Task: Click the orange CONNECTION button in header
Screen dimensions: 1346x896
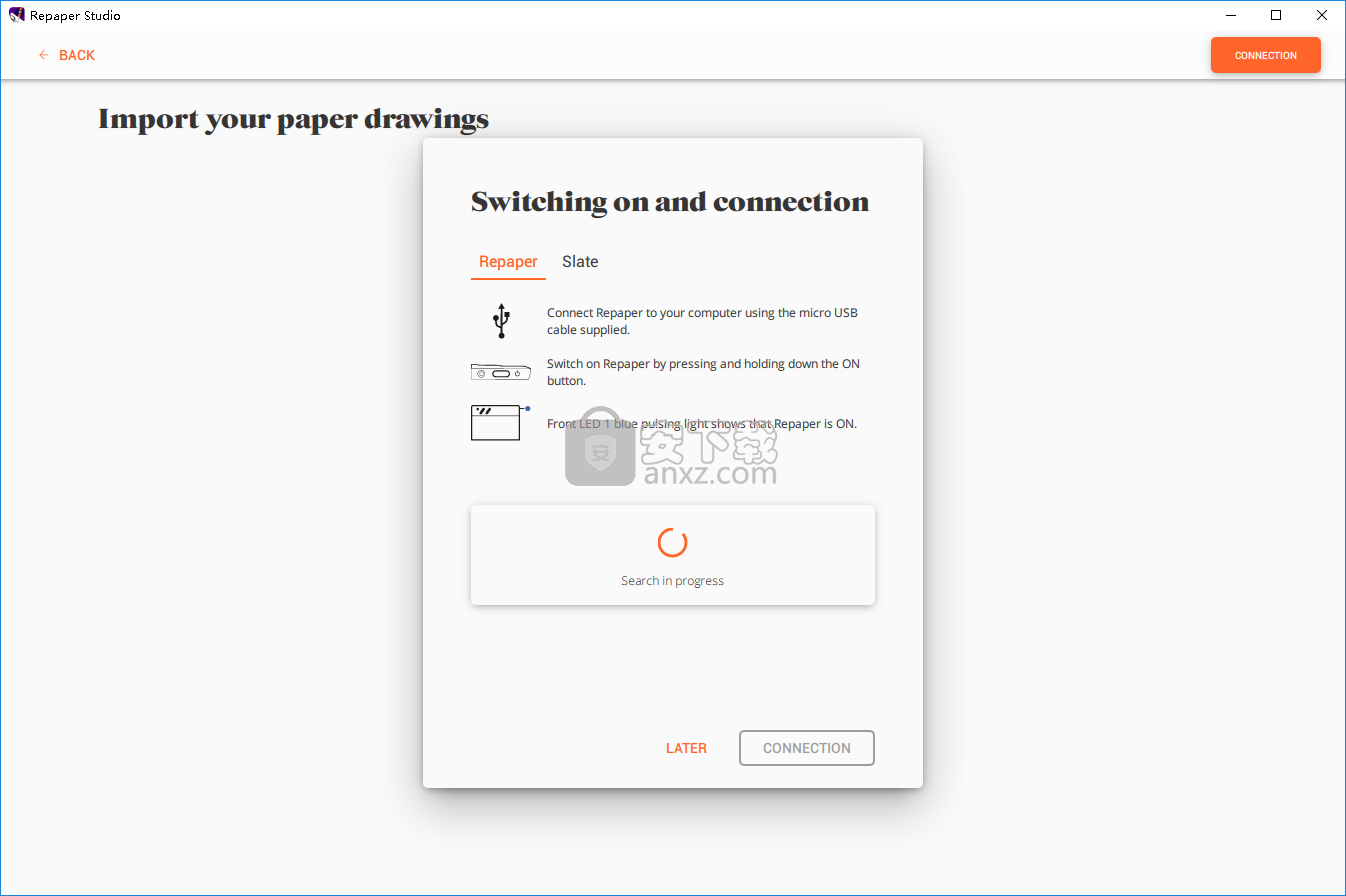Action: pyautogui.click(x=1265, y=55)
